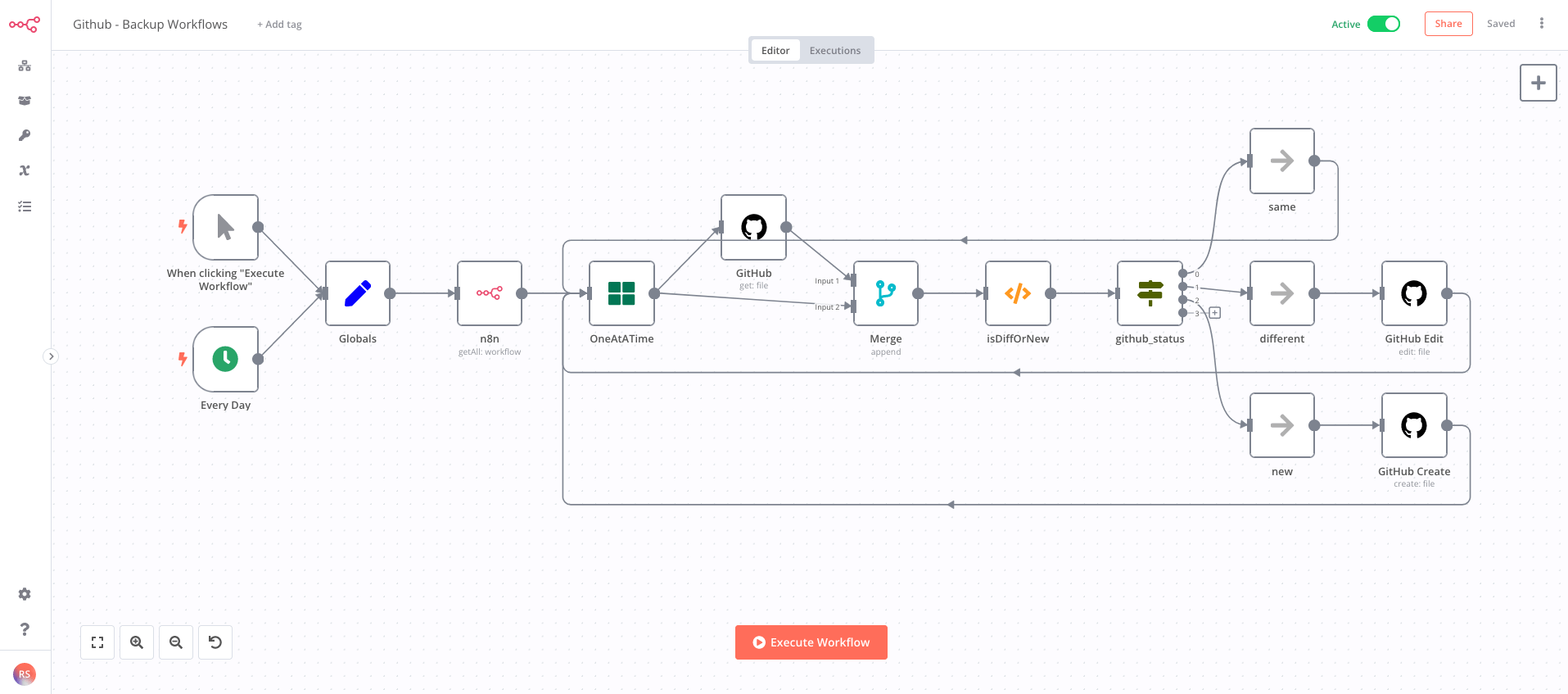Select the GitHub Edit node
The image size is (1568, 694).
pyautogui.click(x=1414, y=293)
